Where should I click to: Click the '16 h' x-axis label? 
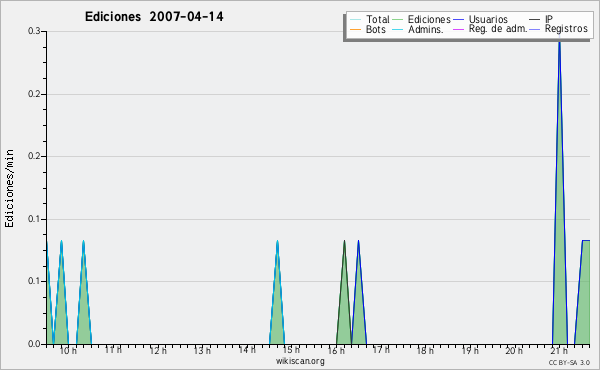336,350
